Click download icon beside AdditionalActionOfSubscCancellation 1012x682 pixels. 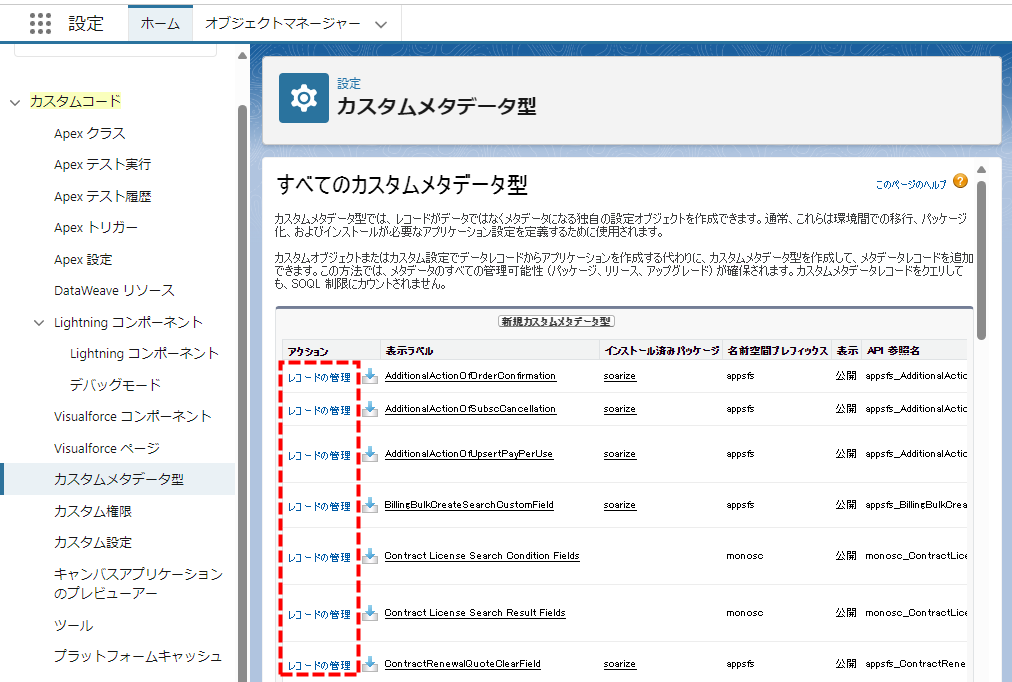(370, 409)
